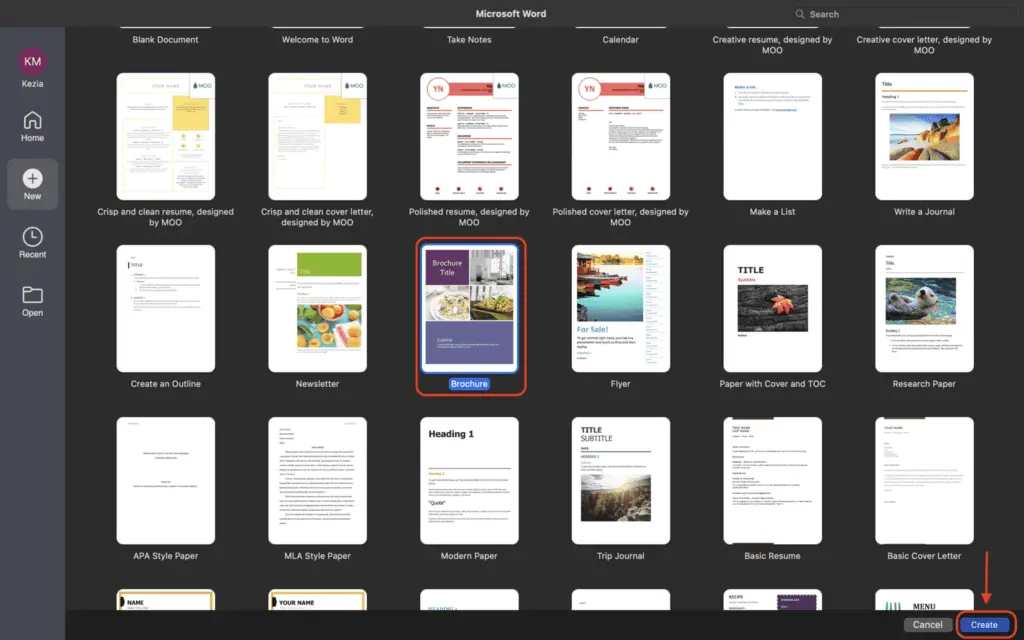Viewport: 1024px width, 640px height.
Task: Select the Newsletter template thumbnail
Action: pyautogui.click(x=317, y=308)
